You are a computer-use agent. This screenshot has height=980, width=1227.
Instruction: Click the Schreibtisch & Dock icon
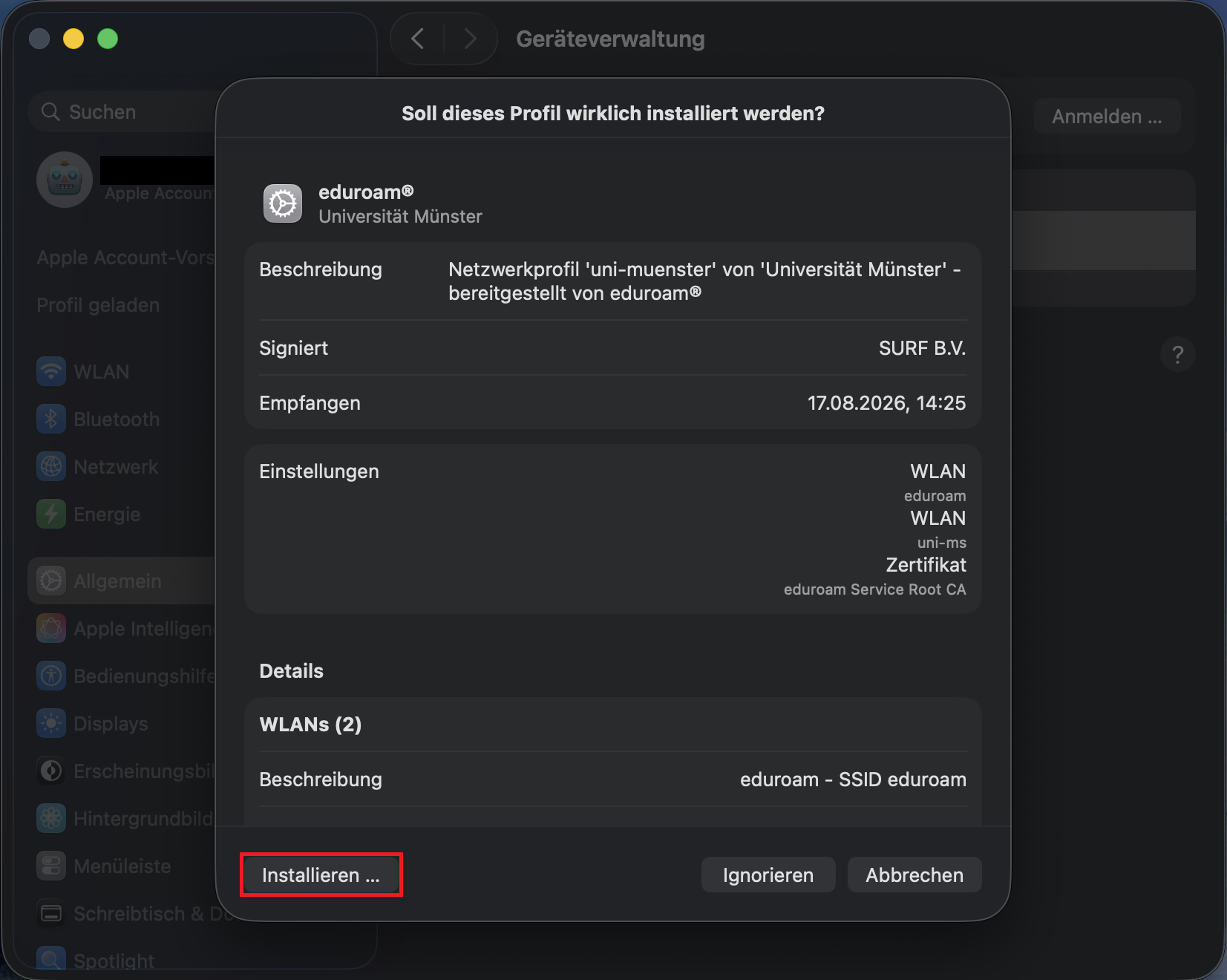tap(51, 914)
